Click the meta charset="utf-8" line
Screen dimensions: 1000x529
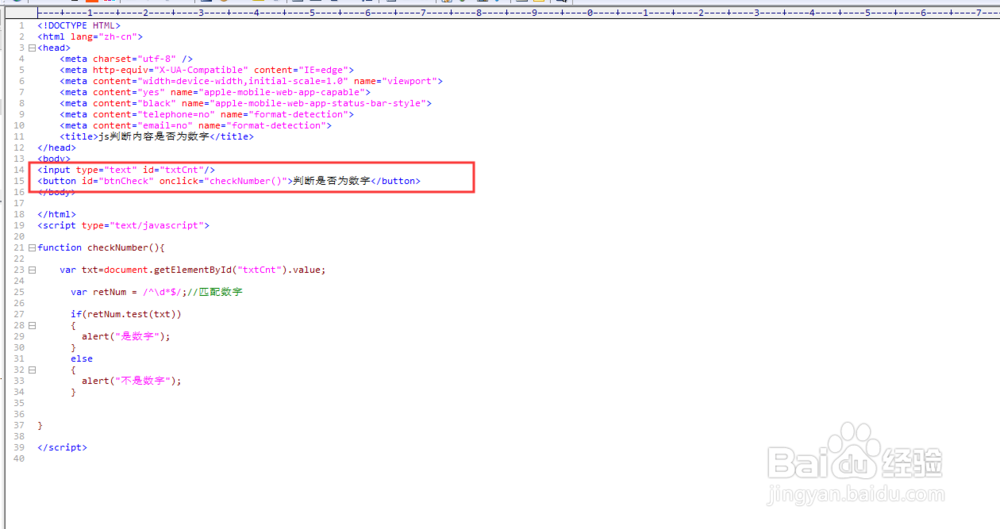click(x=126, y=59)
